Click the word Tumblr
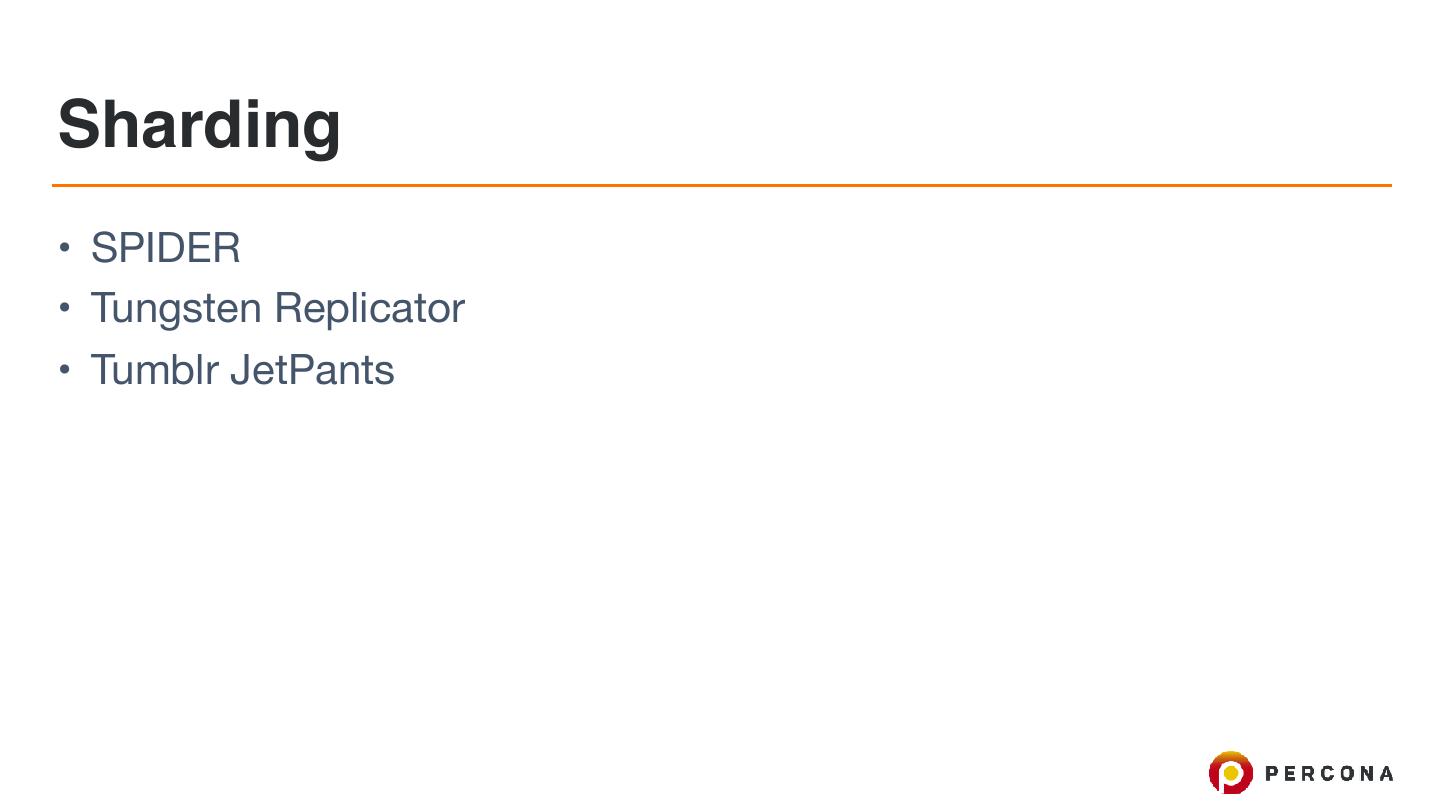The image size is (1440, 810). tap(154, 370)
